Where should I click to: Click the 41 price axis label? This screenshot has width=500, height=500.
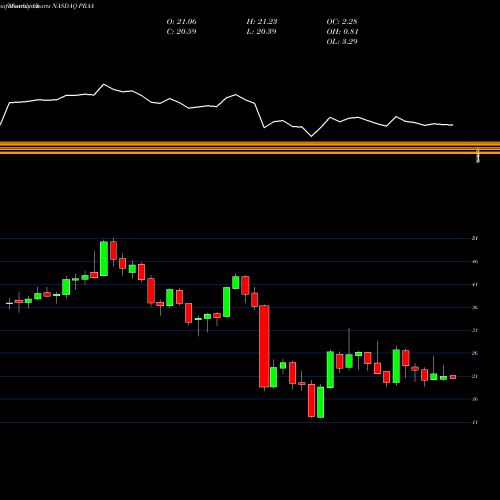coord(475,284)
